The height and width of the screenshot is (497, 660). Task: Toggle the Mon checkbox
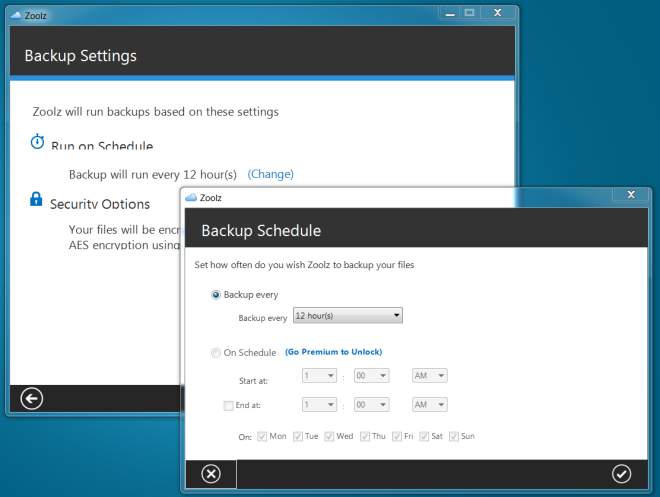pos(262,436)
